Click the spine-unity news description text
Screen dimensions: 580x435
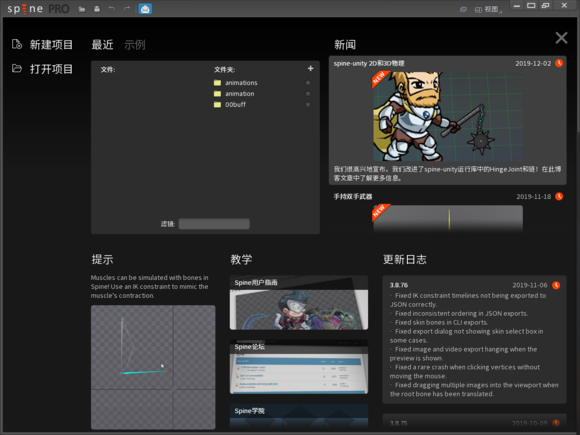pyautogui.click(x=448, y=173)
